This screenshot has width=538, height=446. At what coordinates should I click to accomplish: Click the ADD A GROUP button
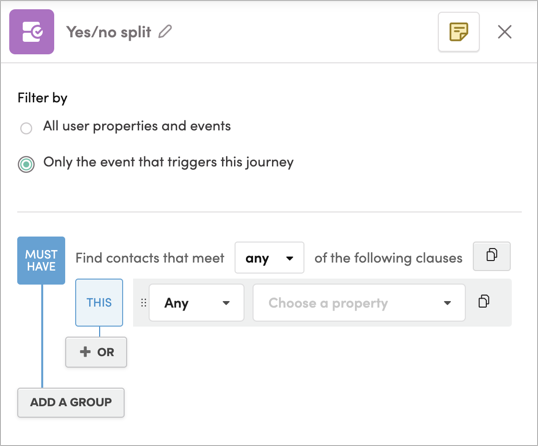(71, 402)
